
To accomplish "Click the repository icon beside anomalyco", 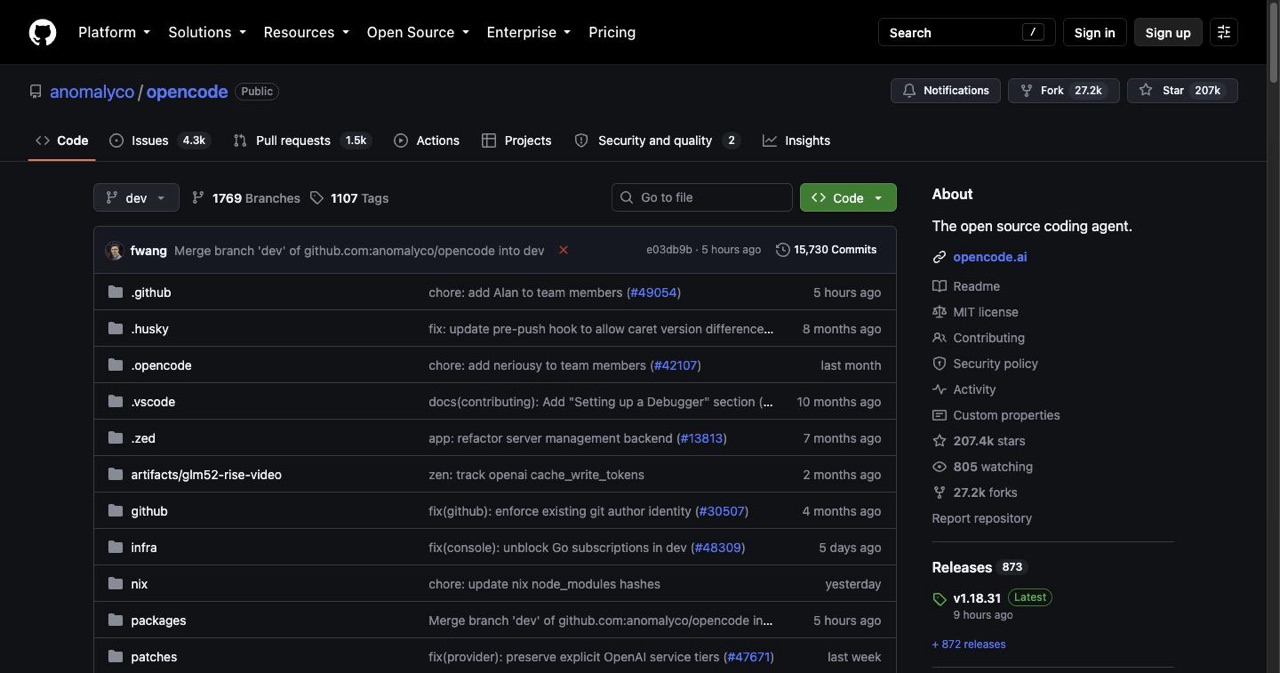I will coord(36,91).
